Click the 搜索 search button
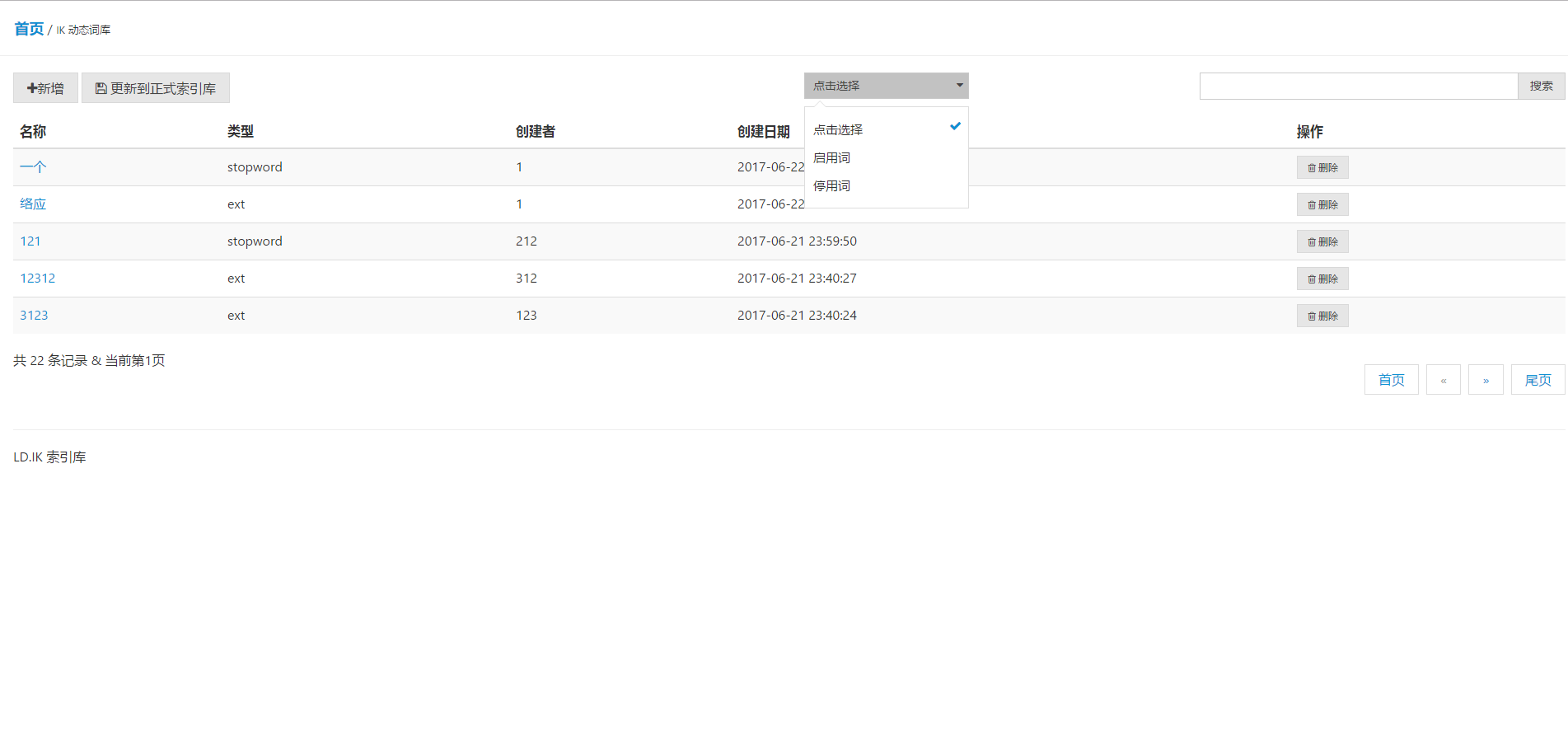Viewport: 1568px width, 740px height. [1542, 86]
